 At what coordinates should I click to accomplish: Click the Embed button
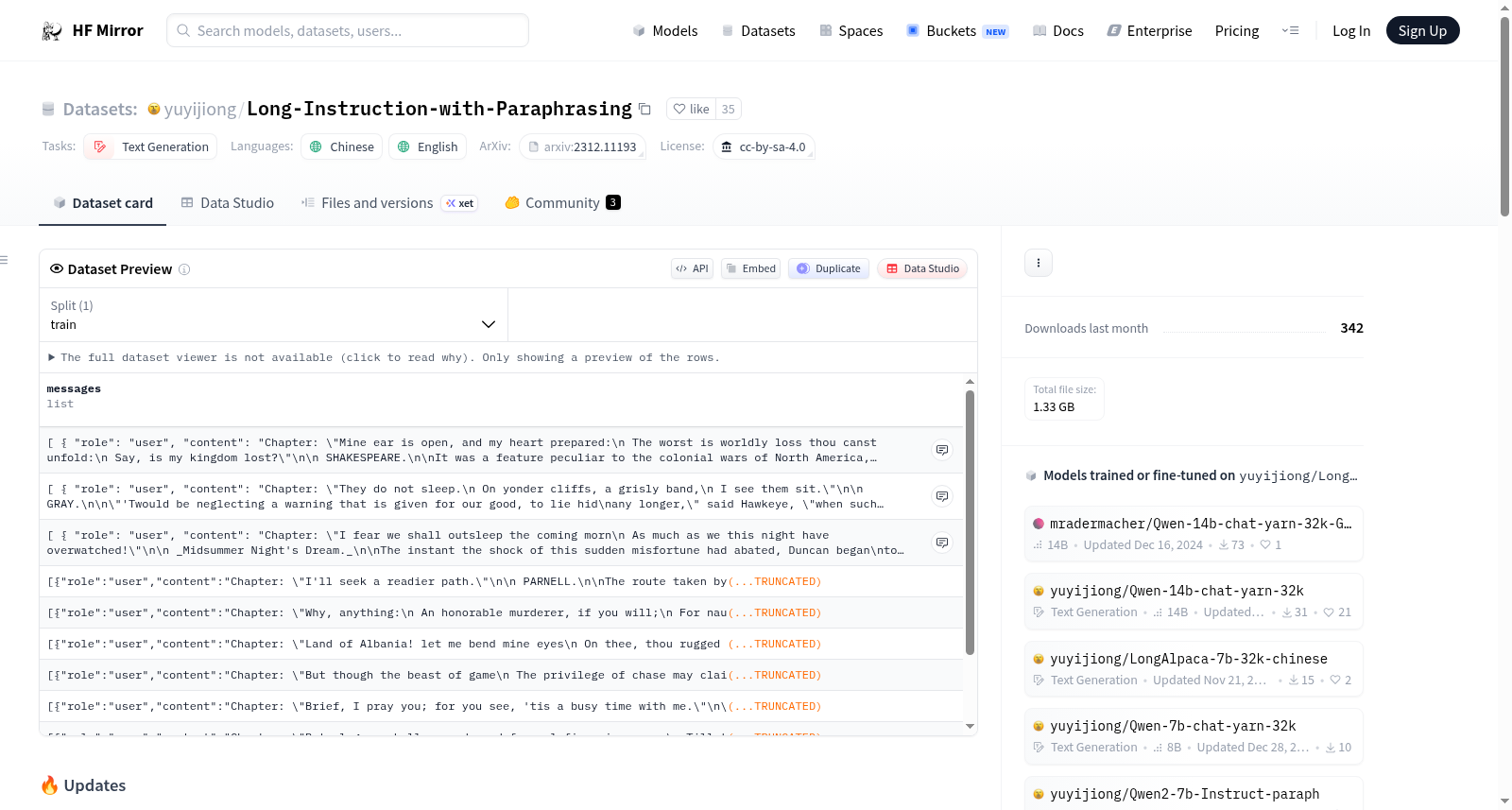point(750,268)
